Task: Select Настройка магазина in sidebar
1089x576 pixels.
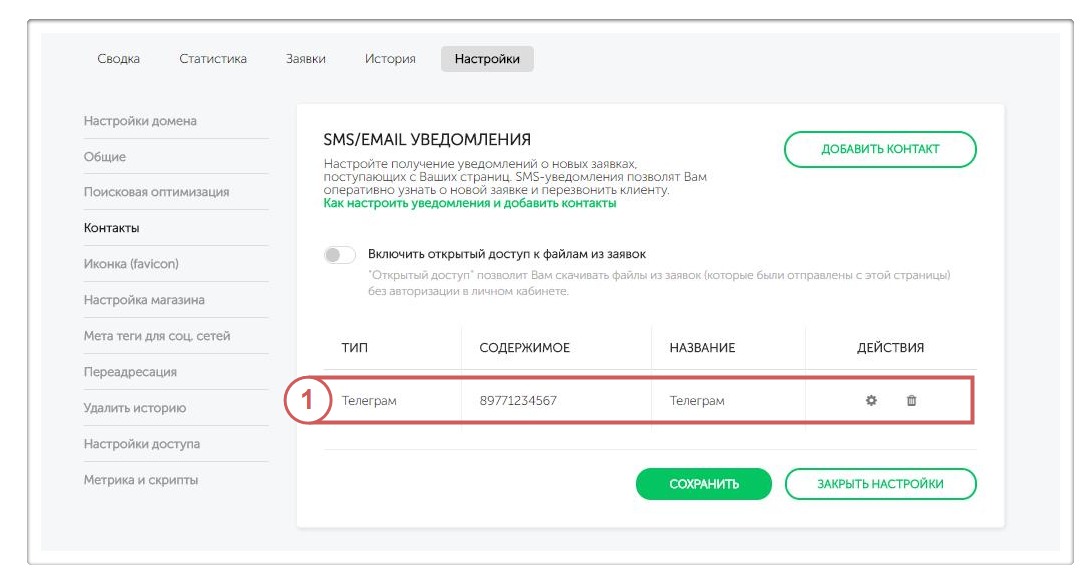Action: 144,300
